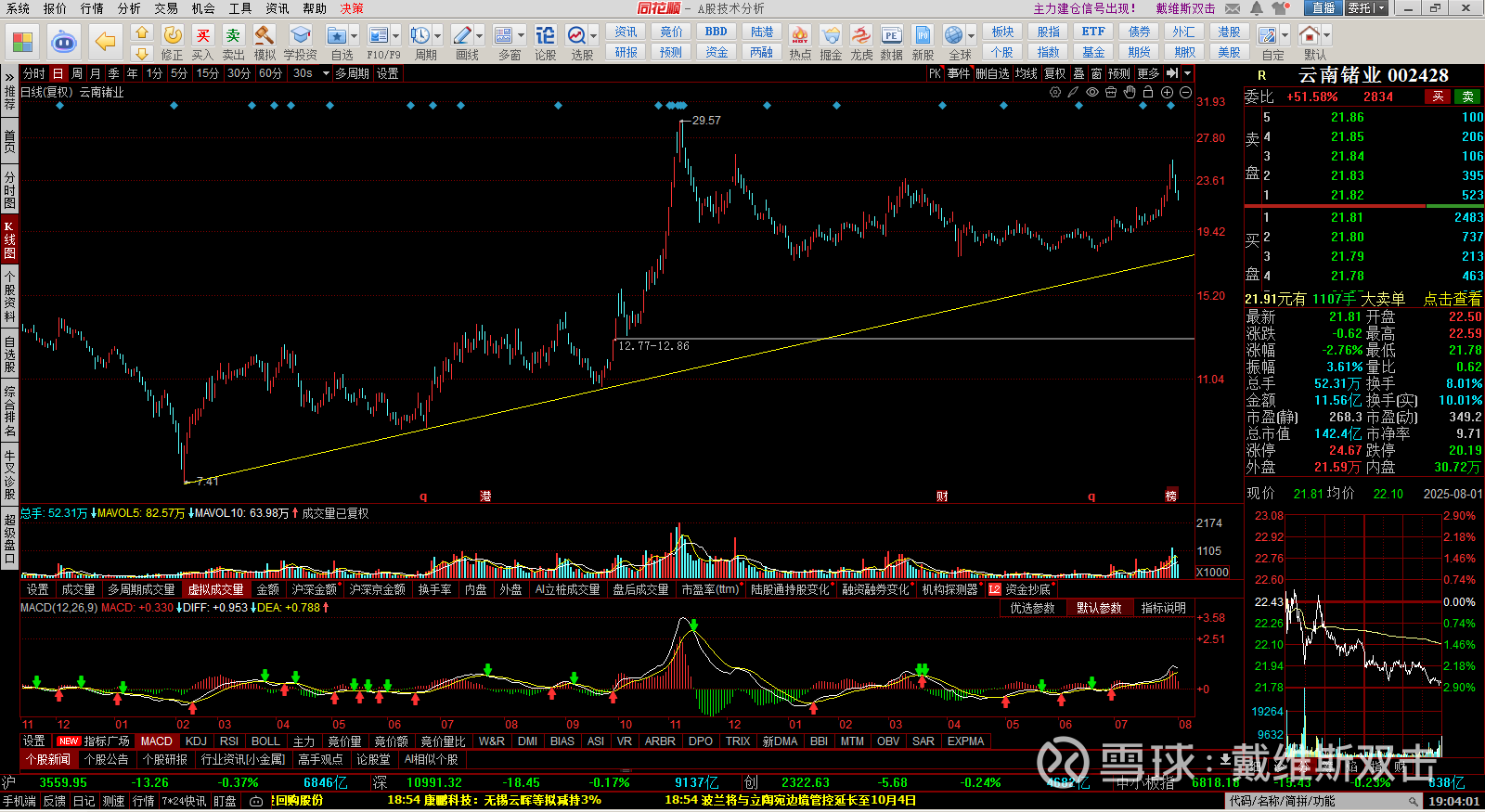Viewport: 1485px width, 812px height.
Task: Select the pen drawing icon above chart
Action: pyautogui.click(x=1074, y=92)
